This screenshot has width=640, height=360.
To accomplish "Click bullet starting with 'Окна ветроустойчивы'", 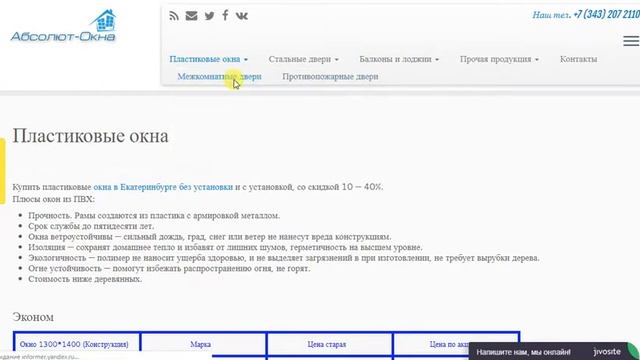I will pyautogui.click(x=210, y=237).
